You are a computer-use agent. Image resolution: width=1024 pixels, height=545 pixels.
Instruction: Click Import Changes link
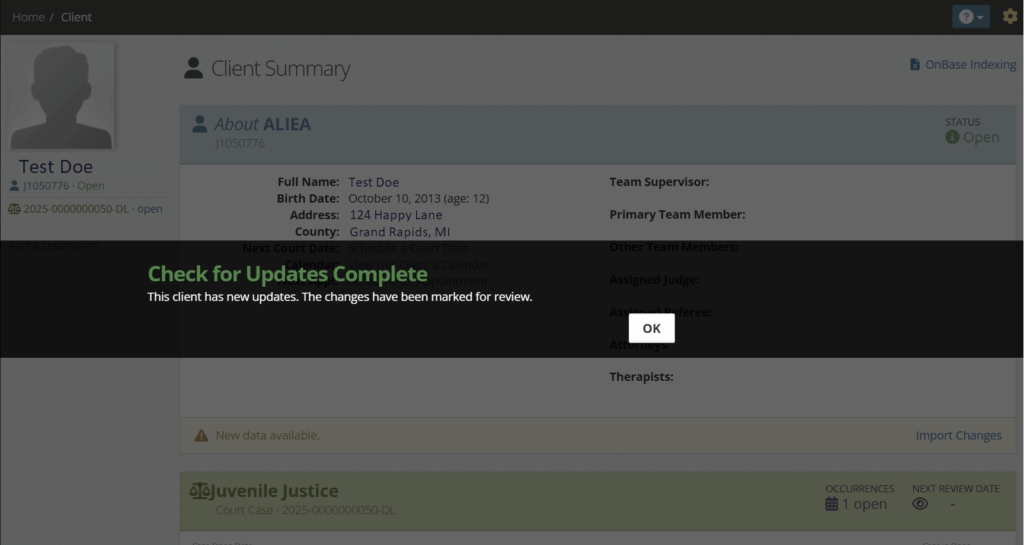(958, 436)
